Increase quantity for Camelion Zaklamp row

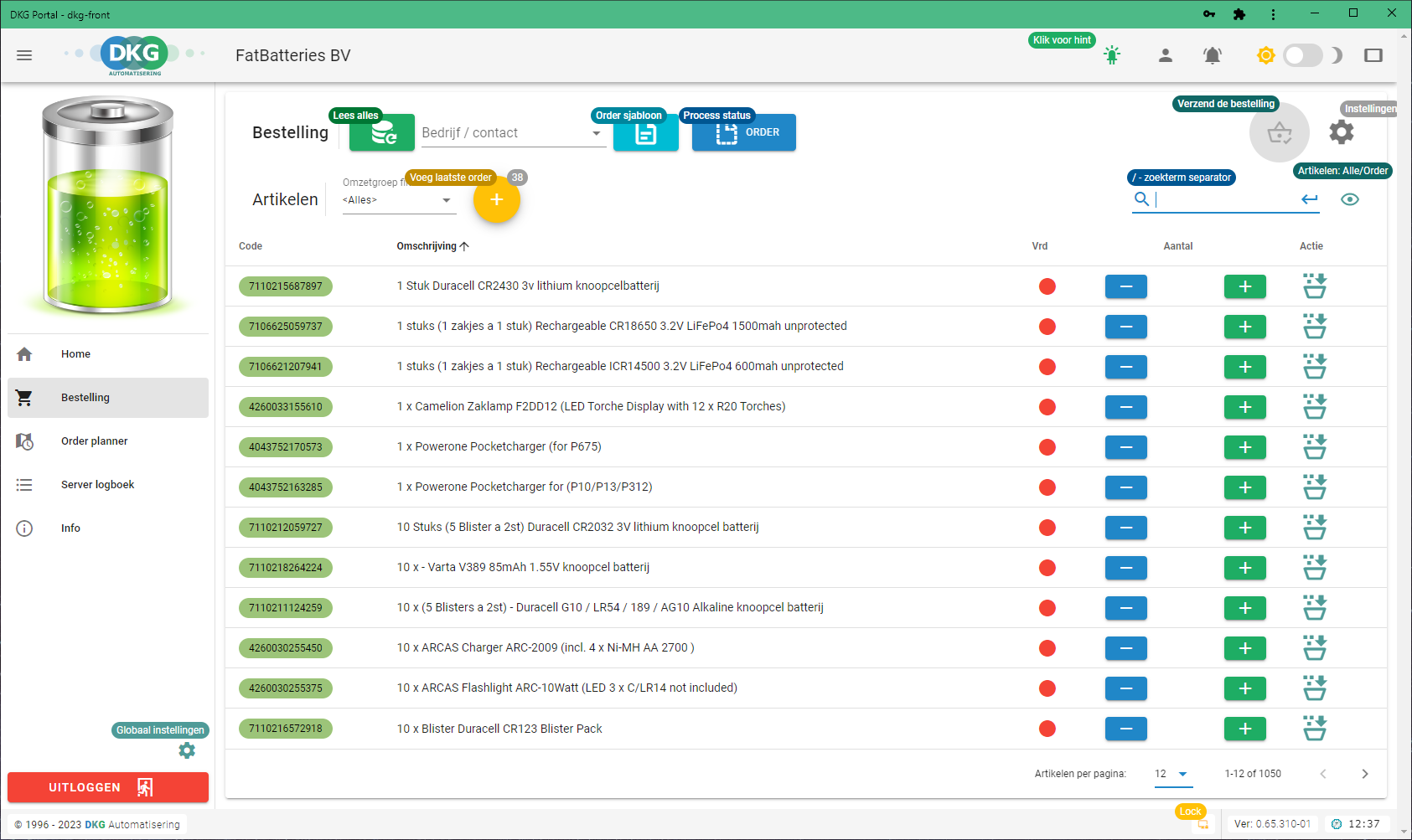click(x=1245, y=407)
